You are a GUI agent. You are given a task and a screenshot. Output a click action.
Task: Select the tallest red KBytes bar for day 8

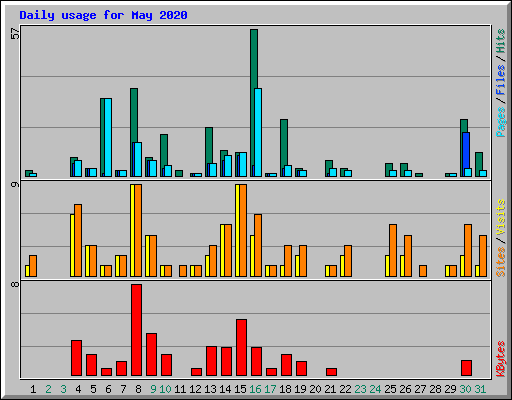(136, 330)
